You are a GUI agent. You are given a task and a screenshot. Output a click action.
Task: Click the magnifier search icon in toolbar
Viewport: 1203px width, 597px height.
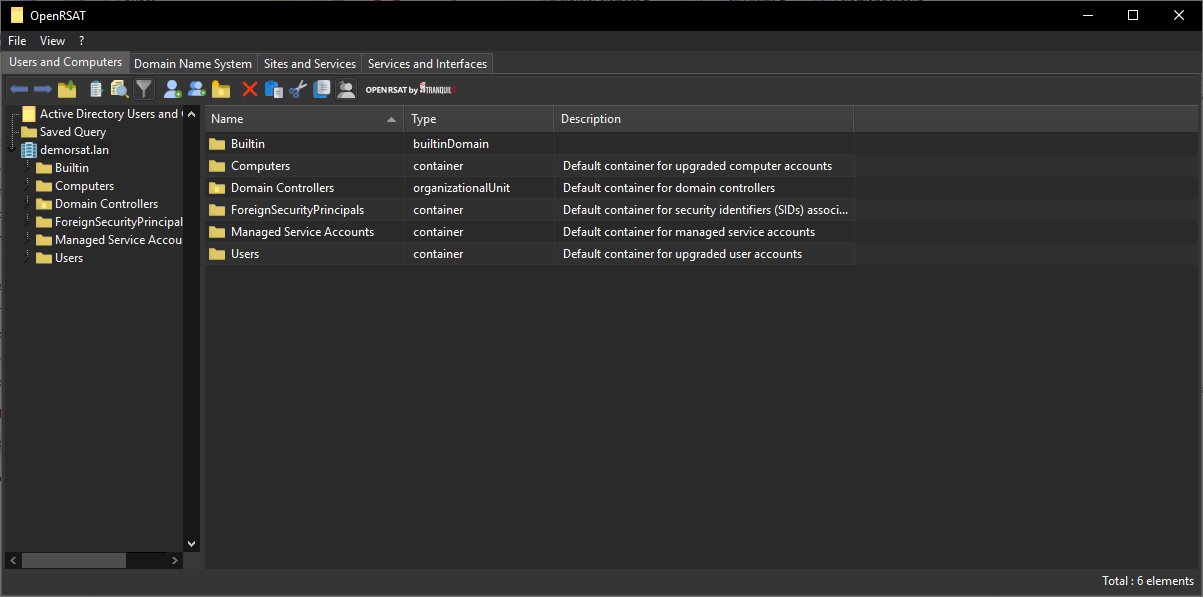click(x=120, y=90)
